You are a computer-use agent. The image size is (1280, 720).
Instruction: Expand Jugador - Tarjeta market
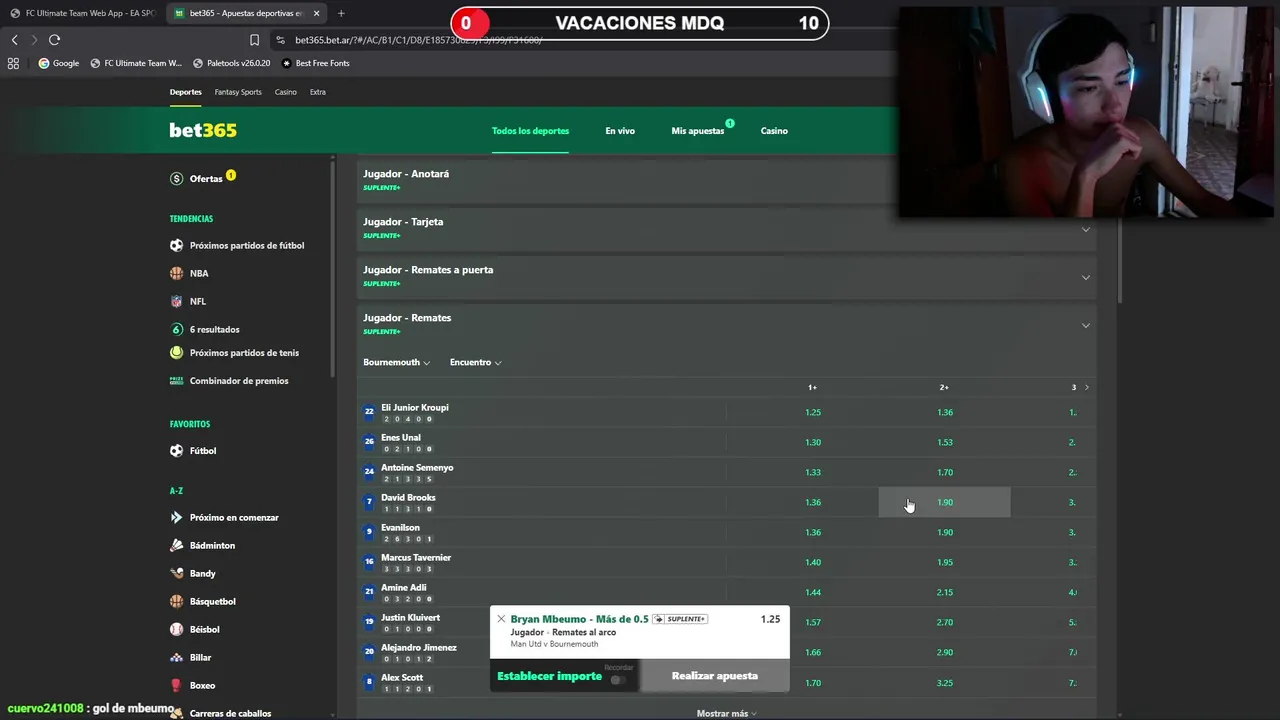pos(726,228)
